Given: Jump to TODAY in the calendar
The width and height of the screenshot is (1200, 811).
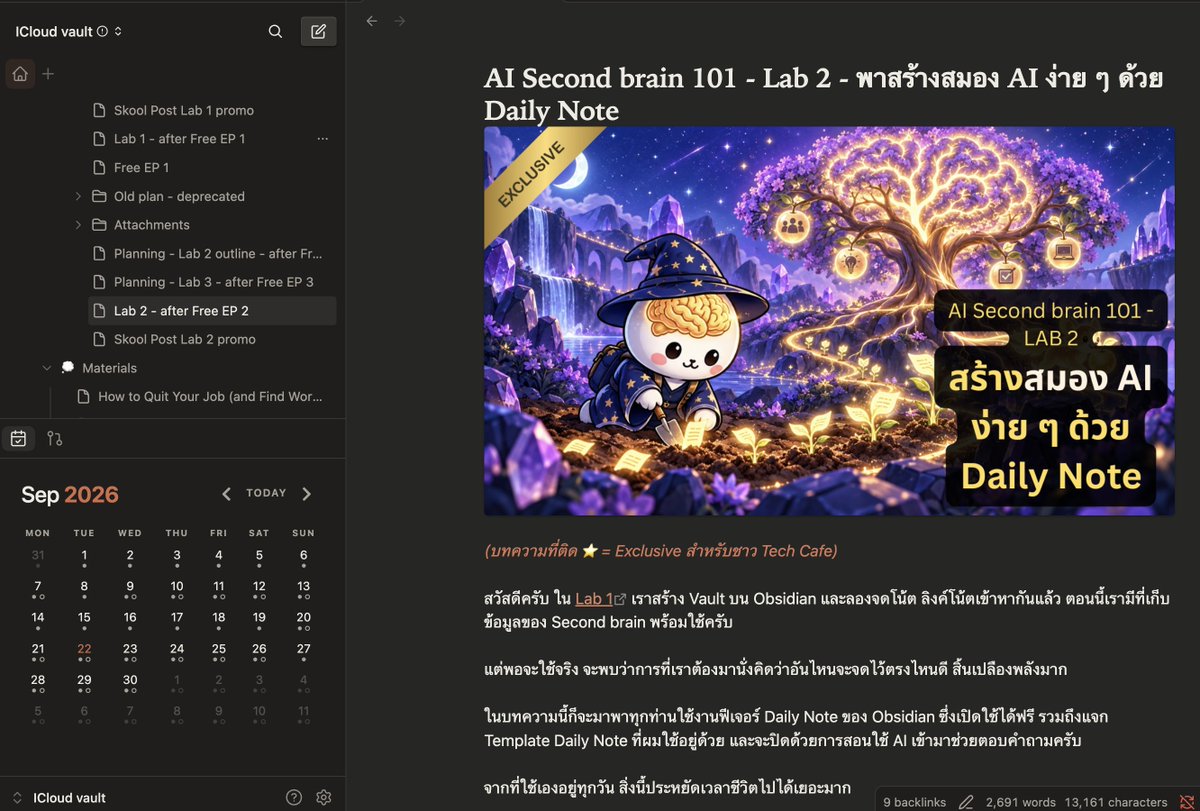Looking at the screenshot, I should (266, 493).
